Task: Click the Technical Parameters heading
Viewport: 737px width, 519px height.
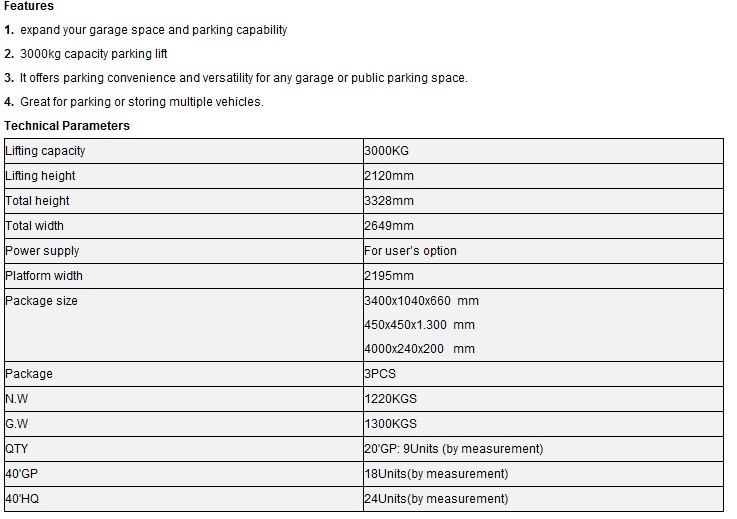Action: pos(67,126)
